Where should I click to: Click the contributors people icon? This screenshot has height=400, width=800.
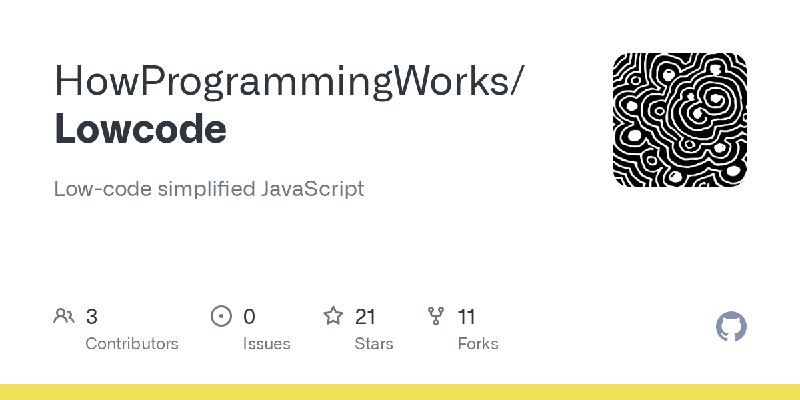(64, 316)
